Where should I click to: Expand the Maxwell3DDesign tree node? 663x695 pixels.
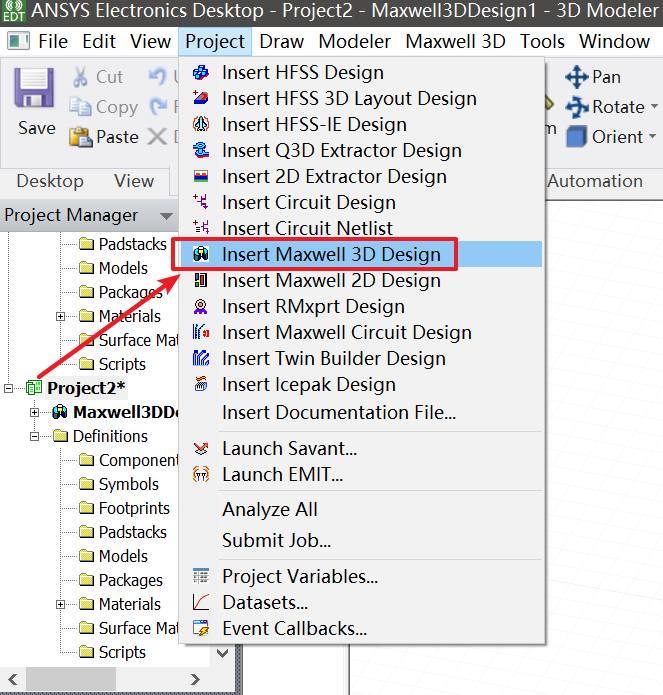pos(36,412)
